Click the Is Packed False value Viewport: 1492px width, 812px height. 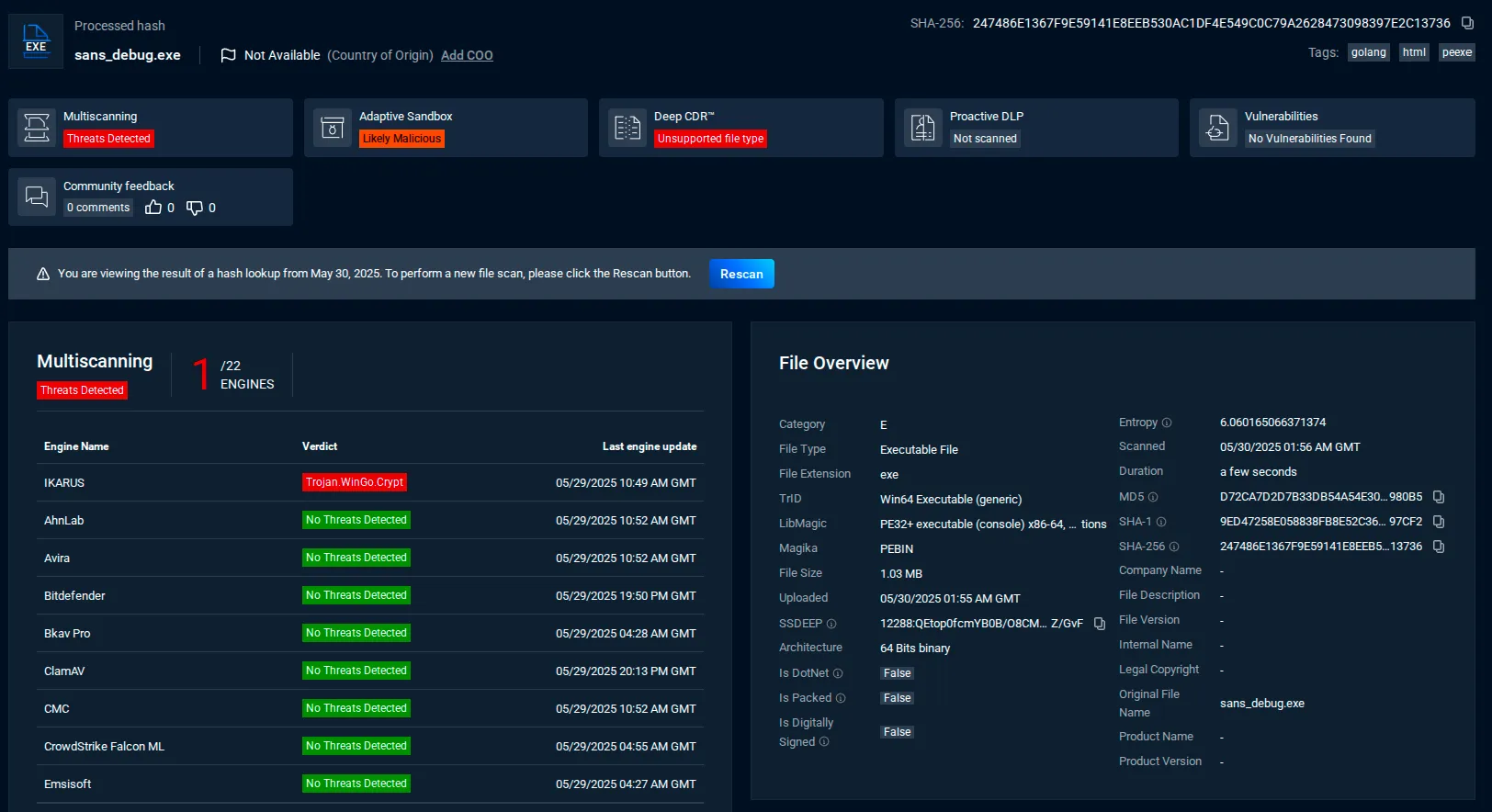[x=897, y=698]
